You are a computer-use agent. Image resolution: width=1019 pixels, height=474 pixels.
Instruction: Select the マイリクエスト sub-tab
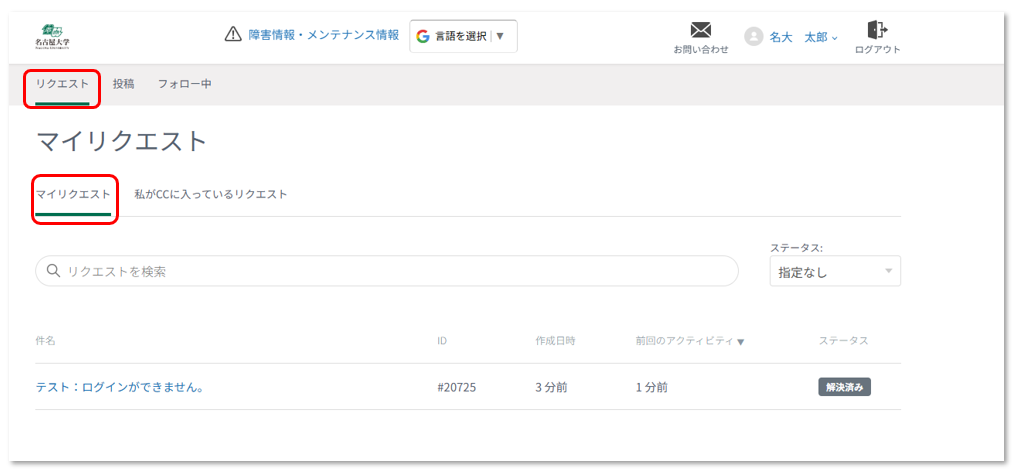pyautogui.click(x=73, y=194)
